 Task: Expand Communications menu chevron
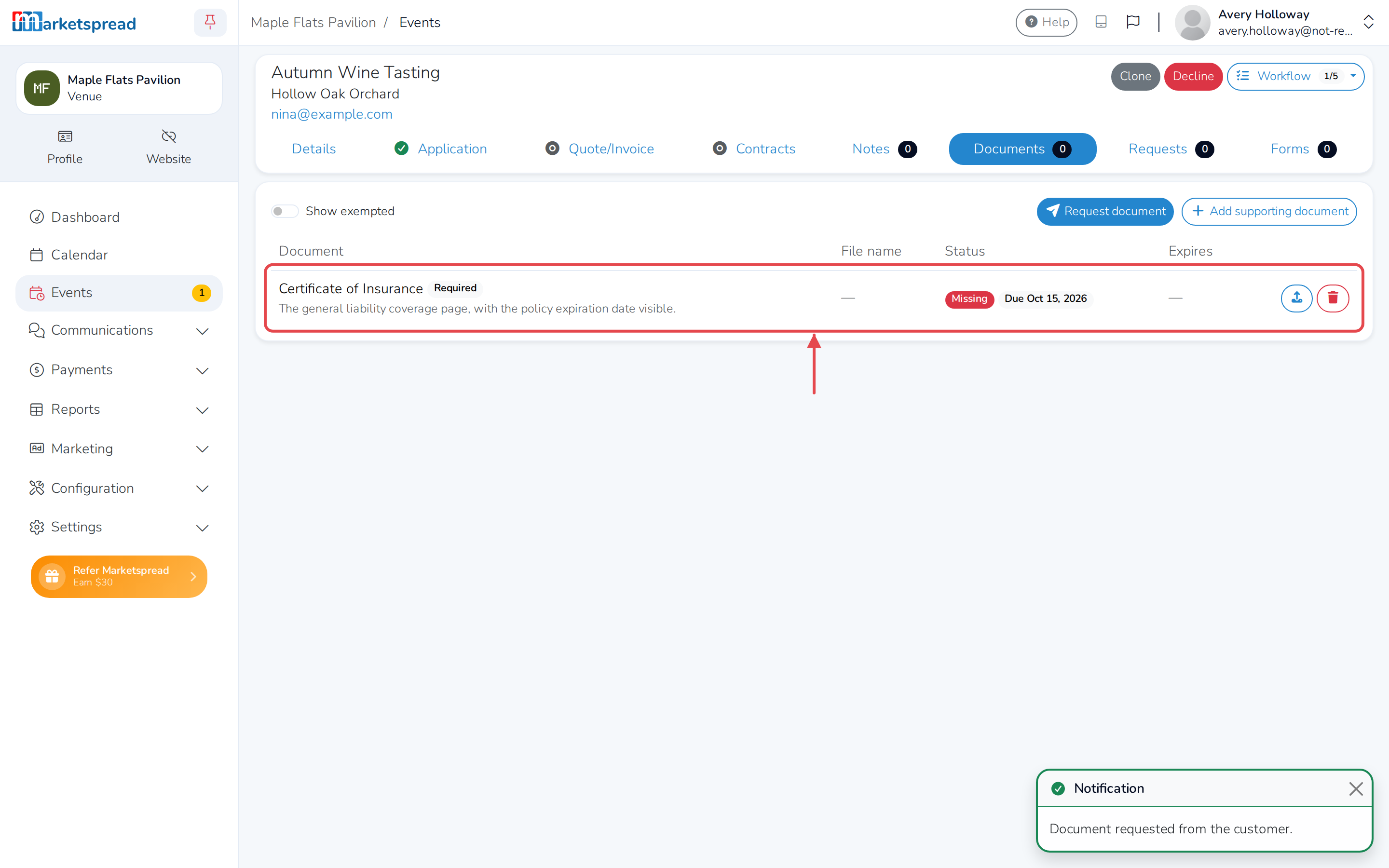[x=202, y=331]
